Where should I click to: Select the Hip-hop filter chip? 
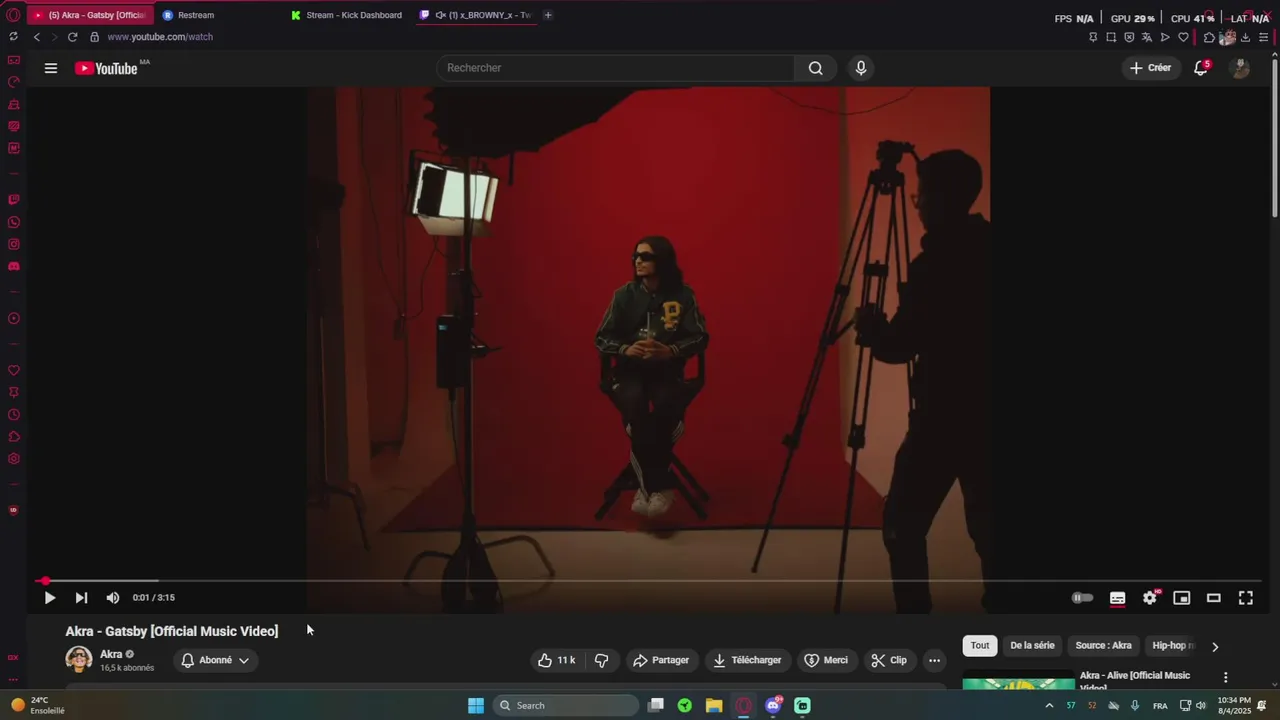click(x=1172, y=646)
